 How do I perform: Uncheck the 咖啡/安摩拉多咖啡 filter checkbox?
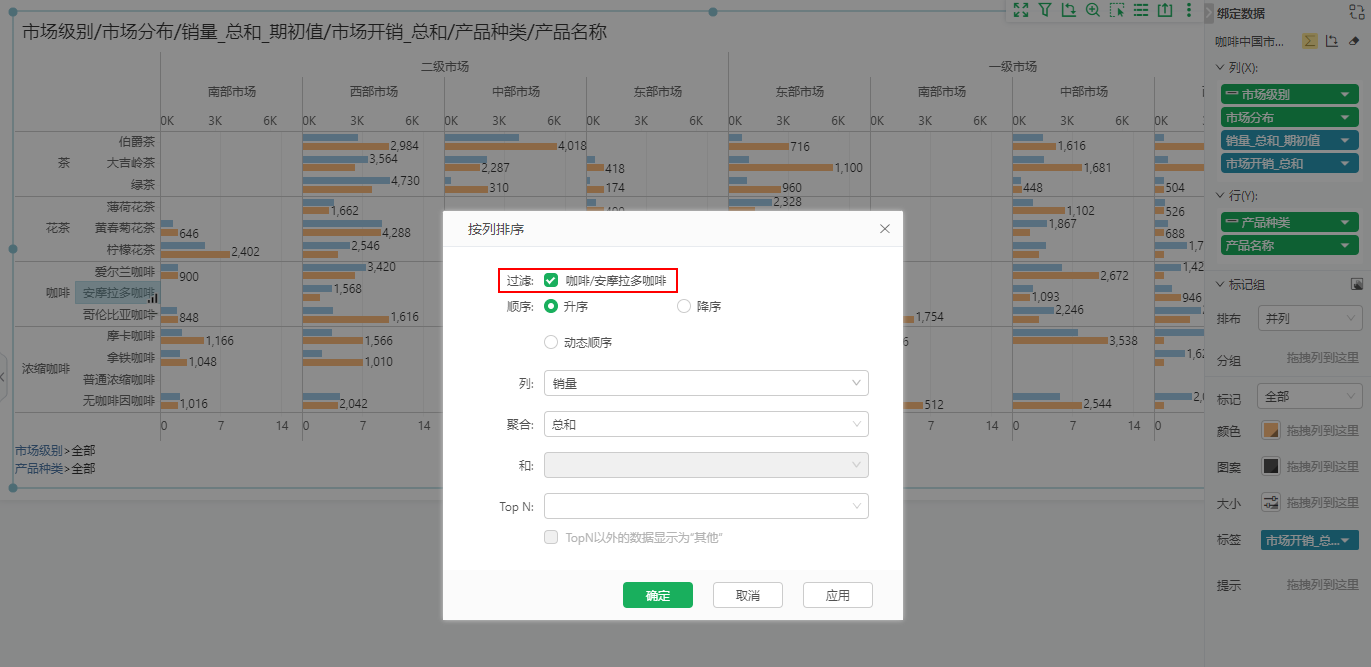551,281
